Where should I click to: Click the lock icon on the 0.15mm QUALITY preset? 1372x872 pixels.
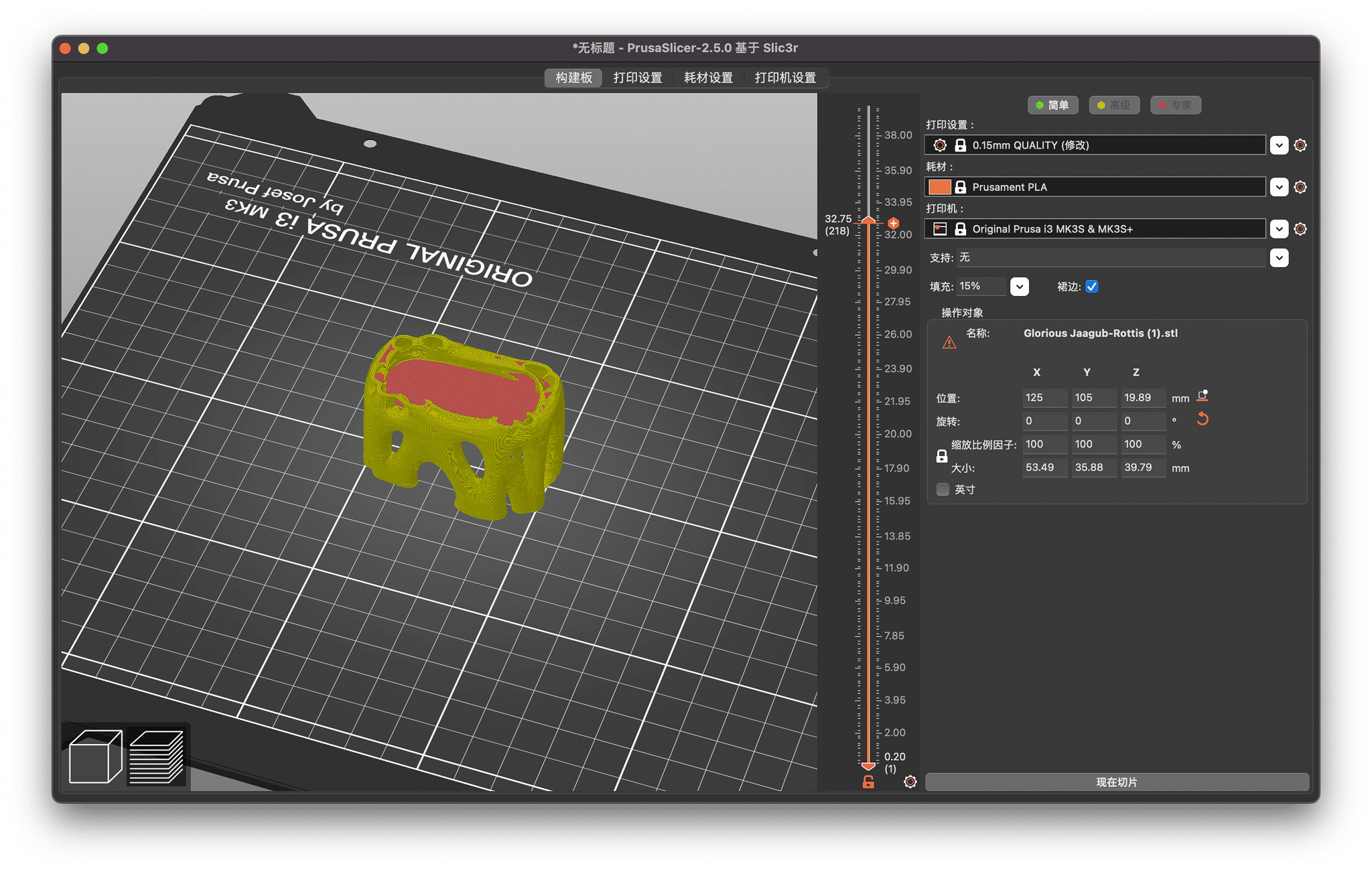(960, 145)
